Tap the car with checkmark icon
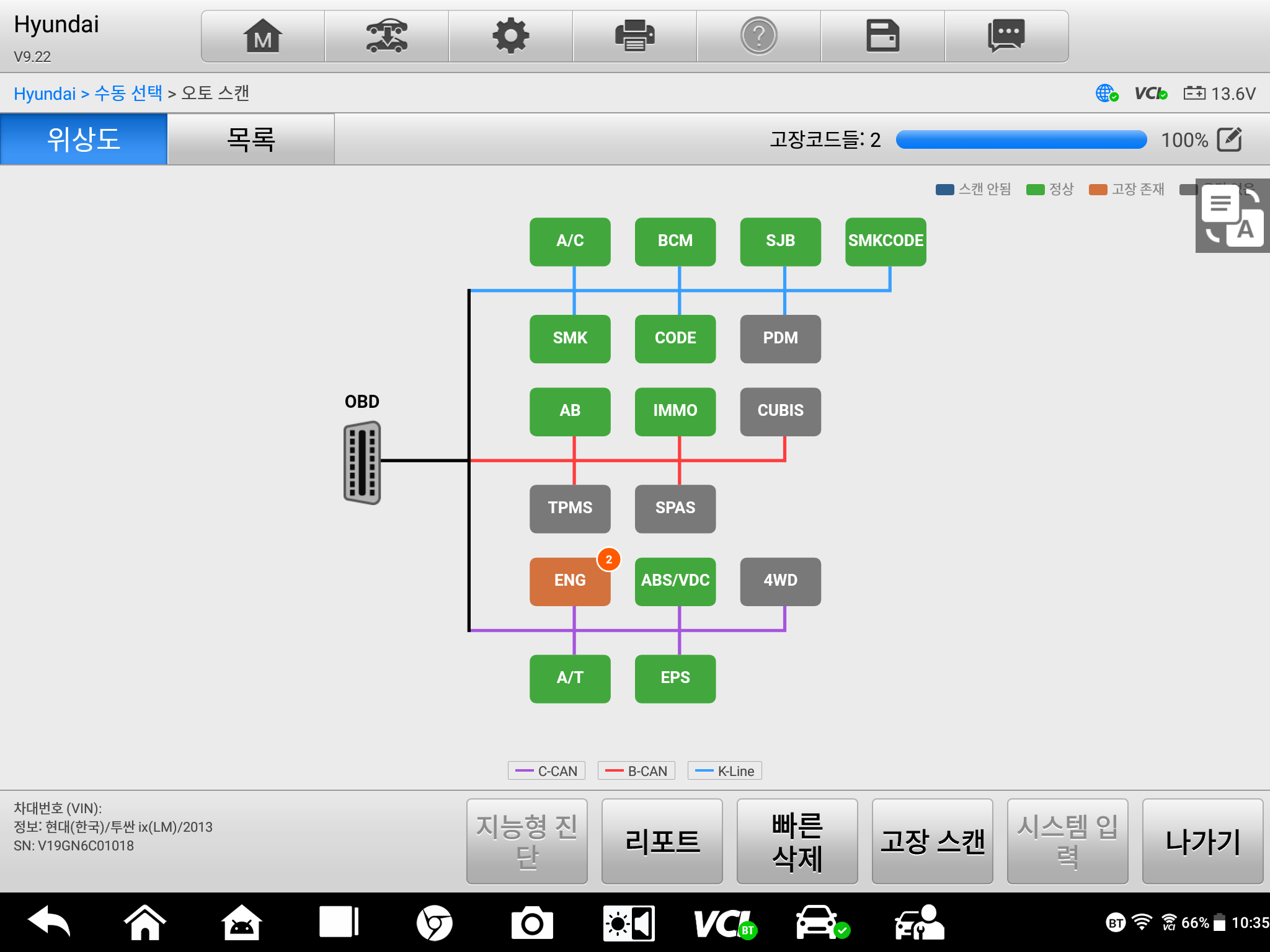 tap(822, 923)
